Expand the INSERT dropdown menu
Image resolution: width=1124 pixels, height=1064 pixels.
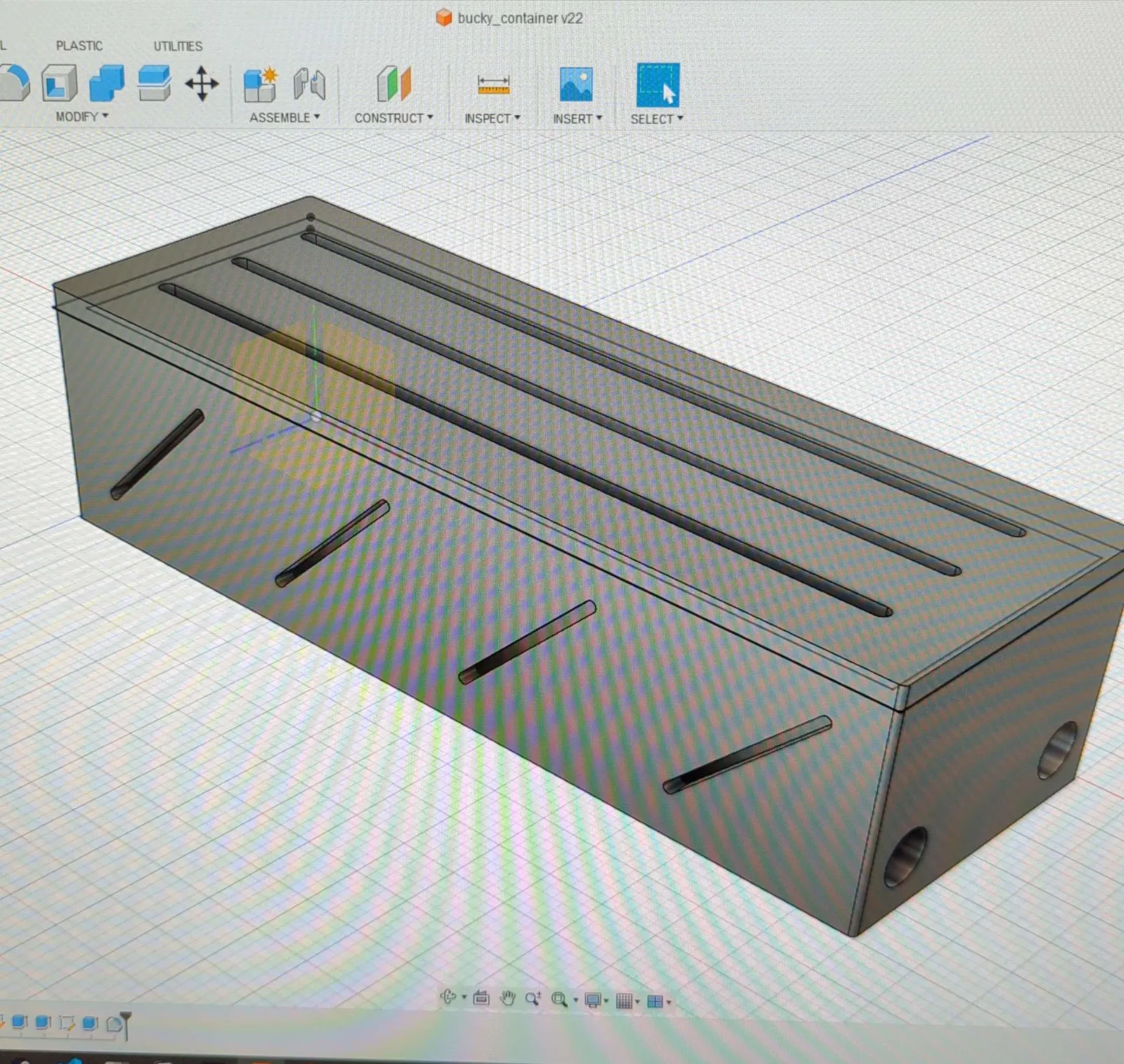(x=577, y=119)
